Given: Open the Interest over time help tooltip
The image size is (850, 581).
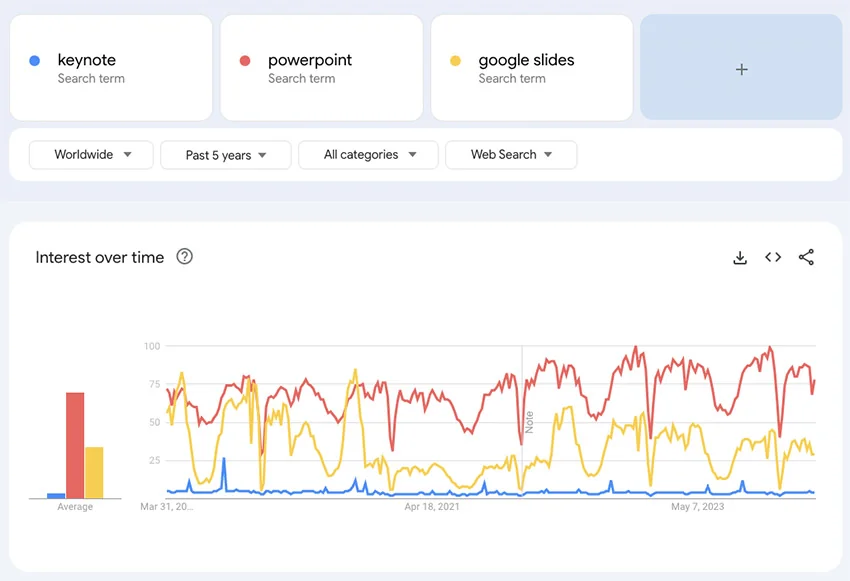Looking at the screenshot, I should (x=184, y=257).
